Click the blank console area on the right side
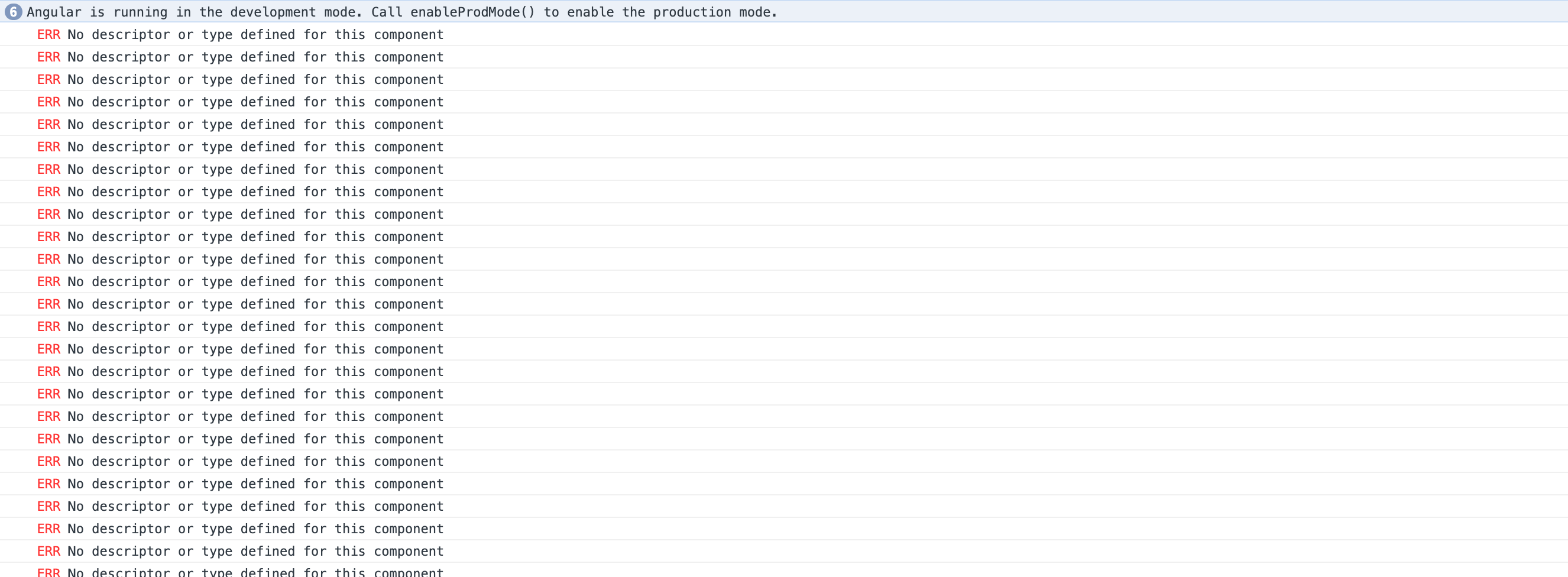This screenshot has height=577, width=1568. point(1096,274)
